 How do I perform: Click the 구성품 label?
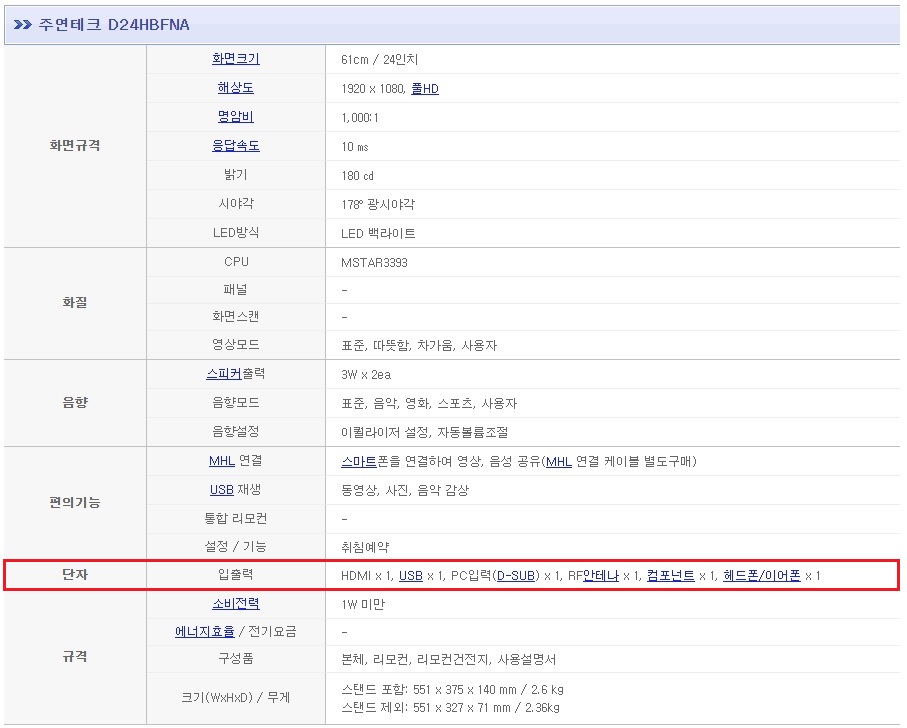pyautogui.click(x=235, y=659)
